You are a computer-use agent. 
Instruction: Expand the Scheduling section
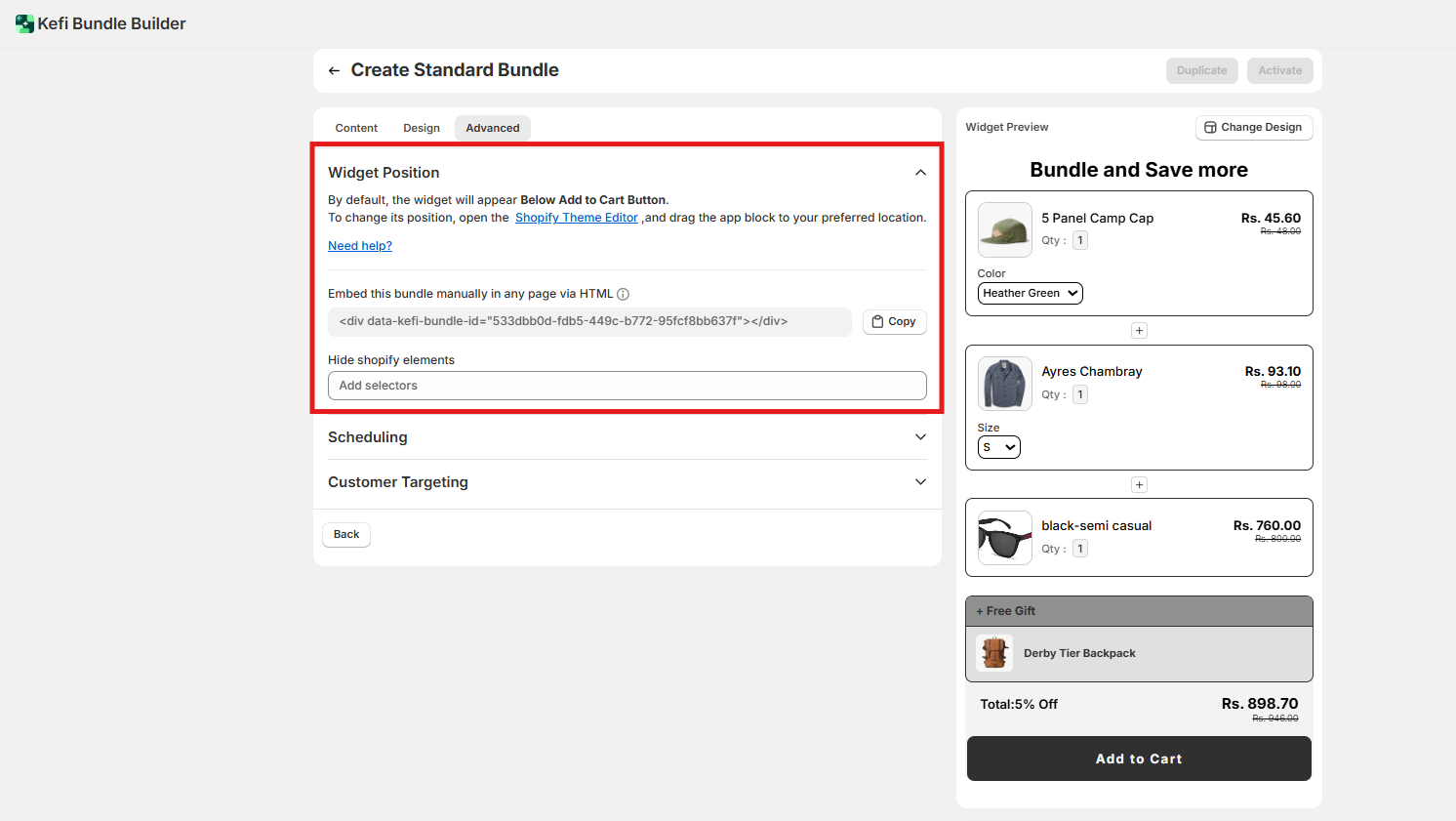[x=919, y=437]
